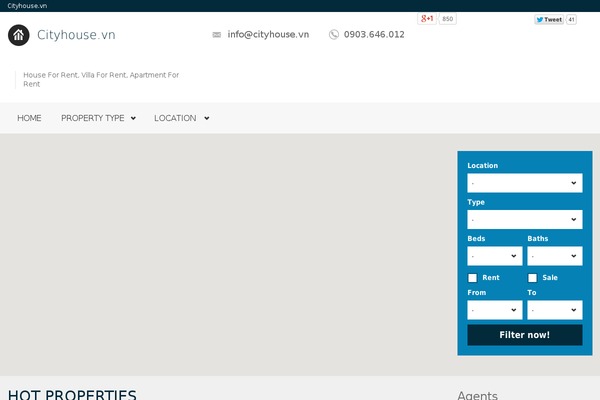This screenshot has height=400, width=600.
Task: Click Cityhouse.vn text in the top dark bar
Action: click(27, 6)
